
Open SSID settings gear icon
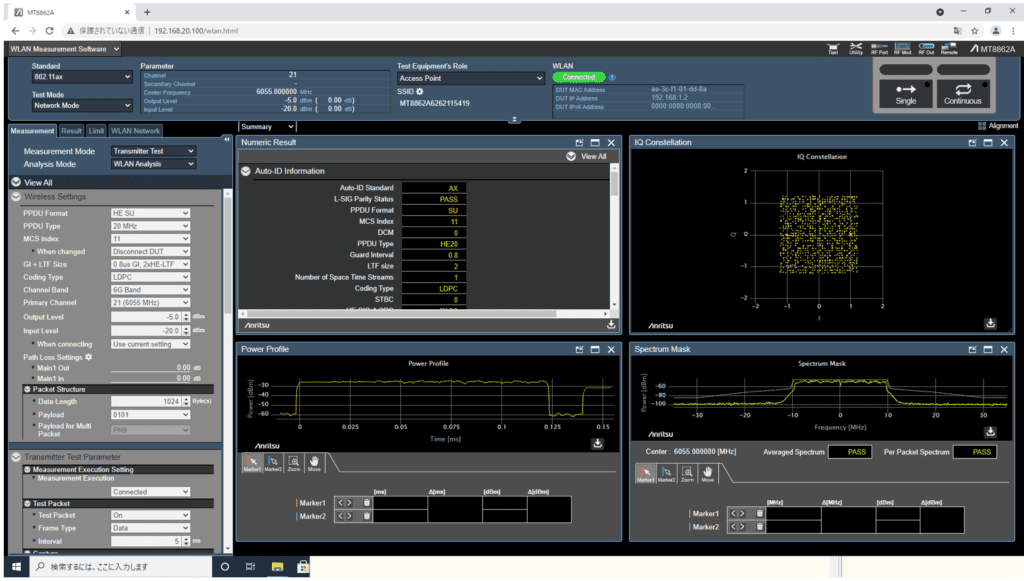click(420, 91)
